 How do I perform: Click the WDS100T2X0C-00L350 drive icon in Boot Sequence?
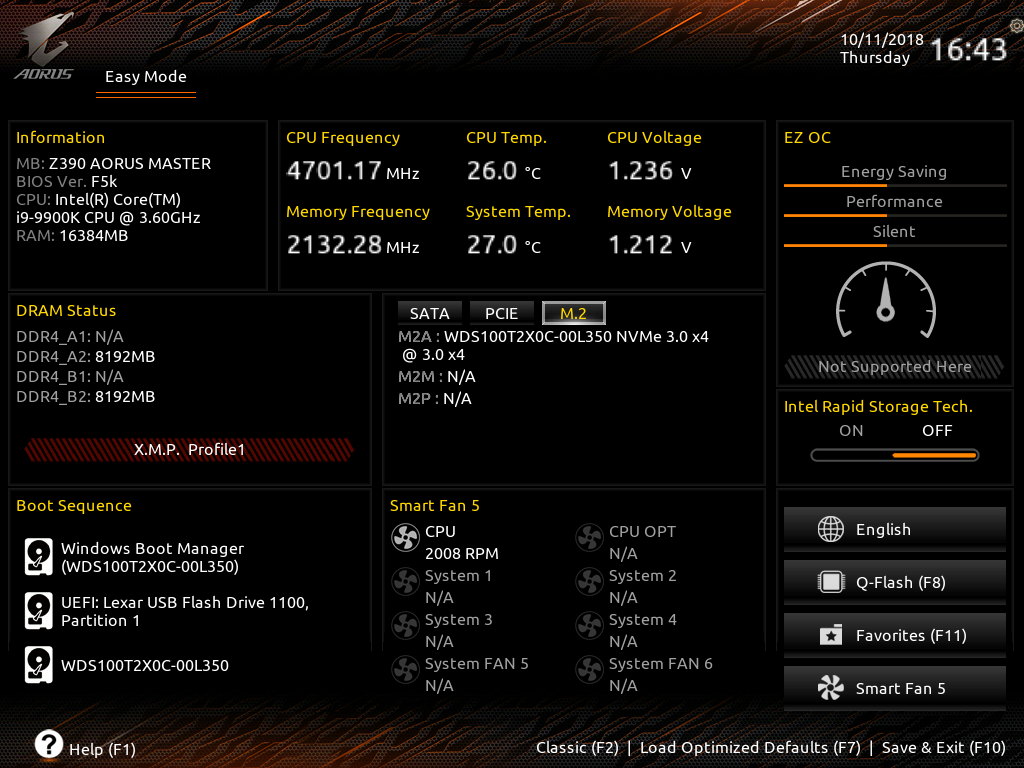39,665
